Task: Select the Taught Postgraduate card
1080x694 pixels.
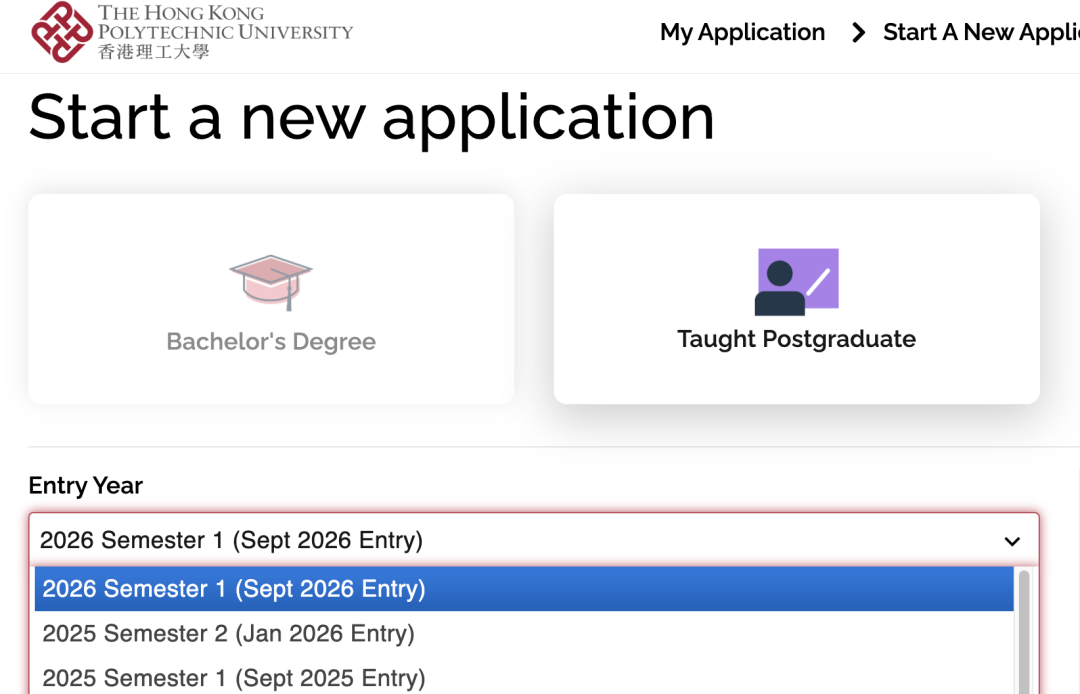Action: (797, 299)
